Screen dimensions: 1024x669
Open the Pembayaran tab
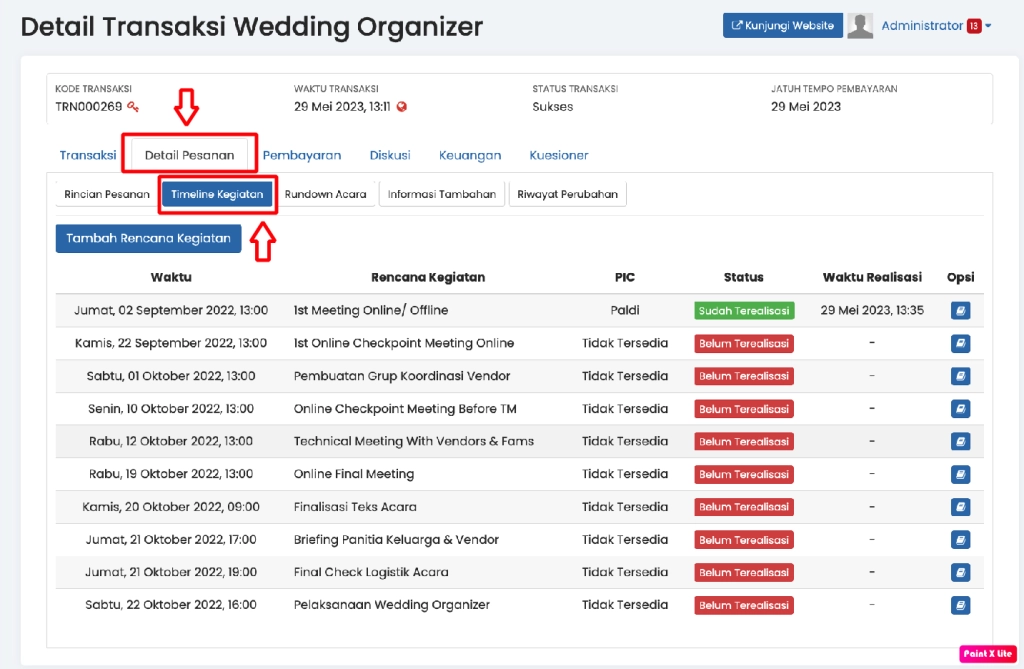click(x=302, y=155)
